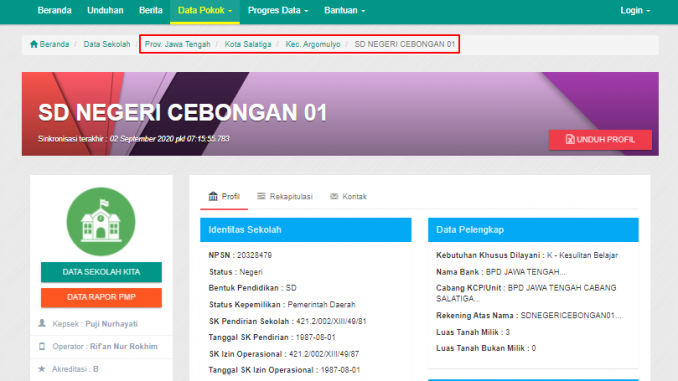
Task: Switch to the Kontak tab
Action: click(x=349, y=196)
